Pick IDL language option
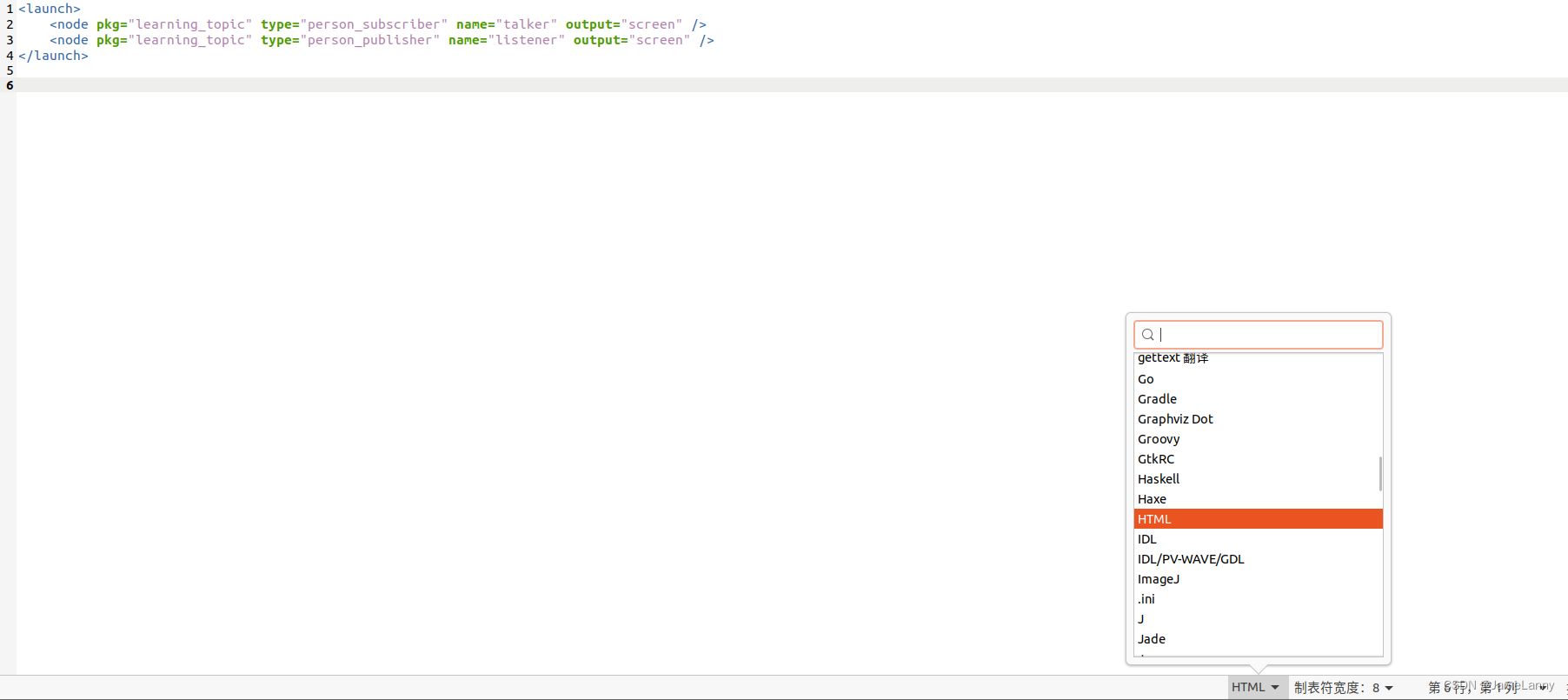 coord(1258,539)
